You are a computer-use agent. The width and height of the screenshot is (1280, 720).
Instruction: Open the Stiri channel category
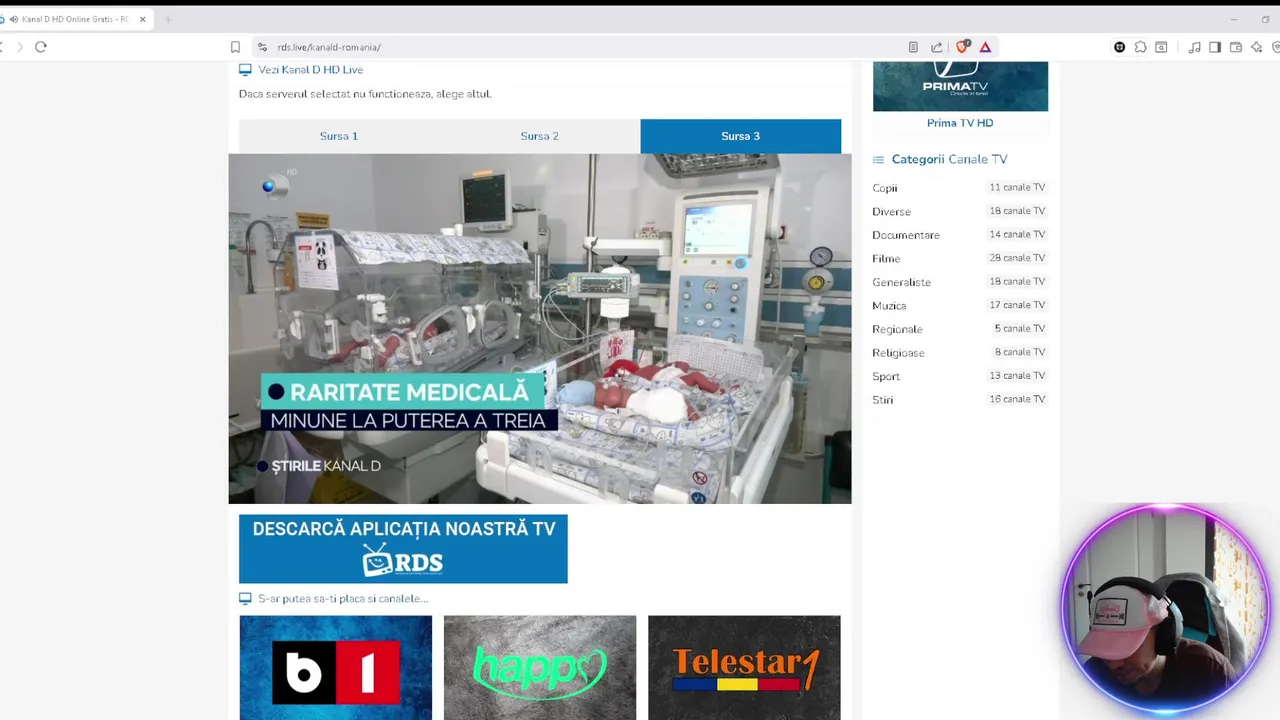click(x=883, y=400)
